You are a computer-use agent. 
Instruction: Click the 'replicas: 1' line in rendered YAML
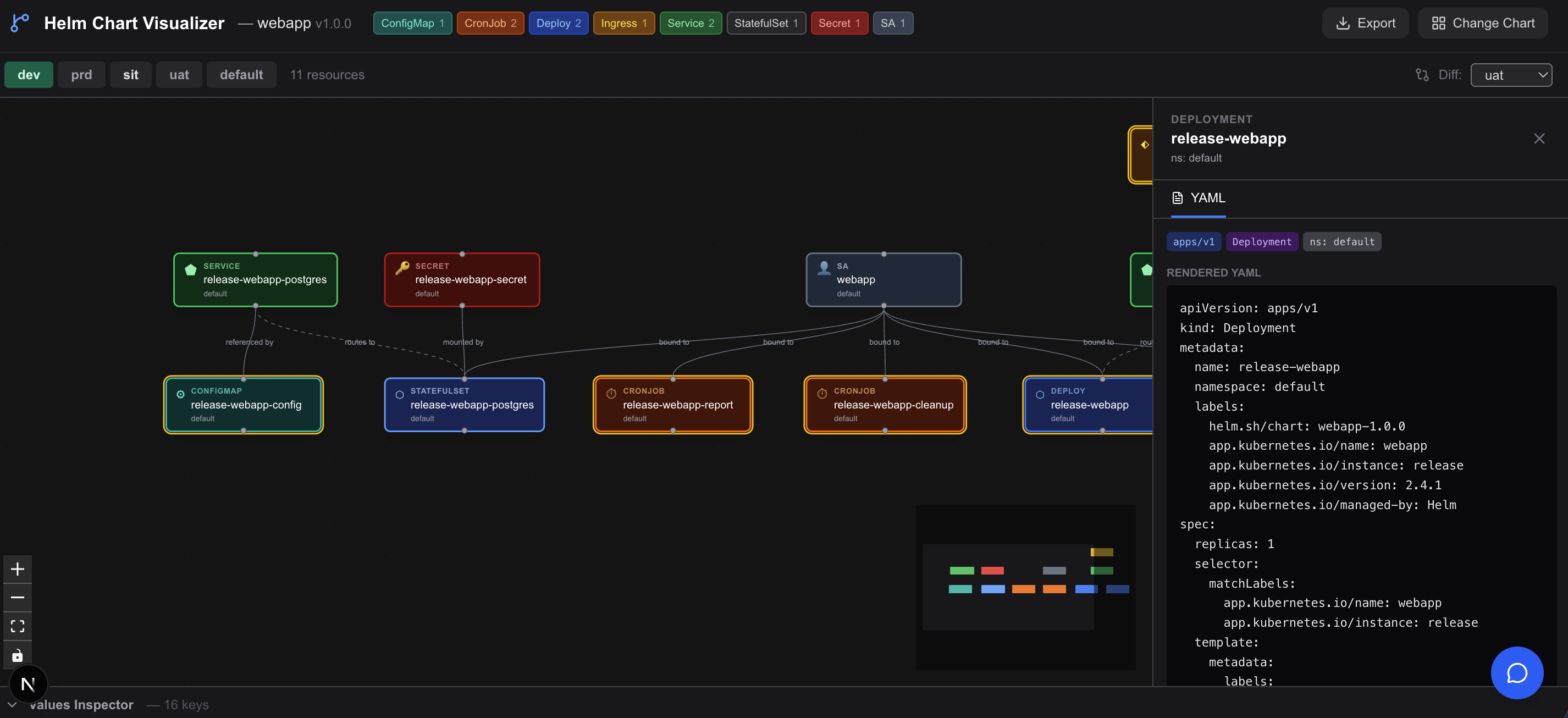(x=1234, y=544)
